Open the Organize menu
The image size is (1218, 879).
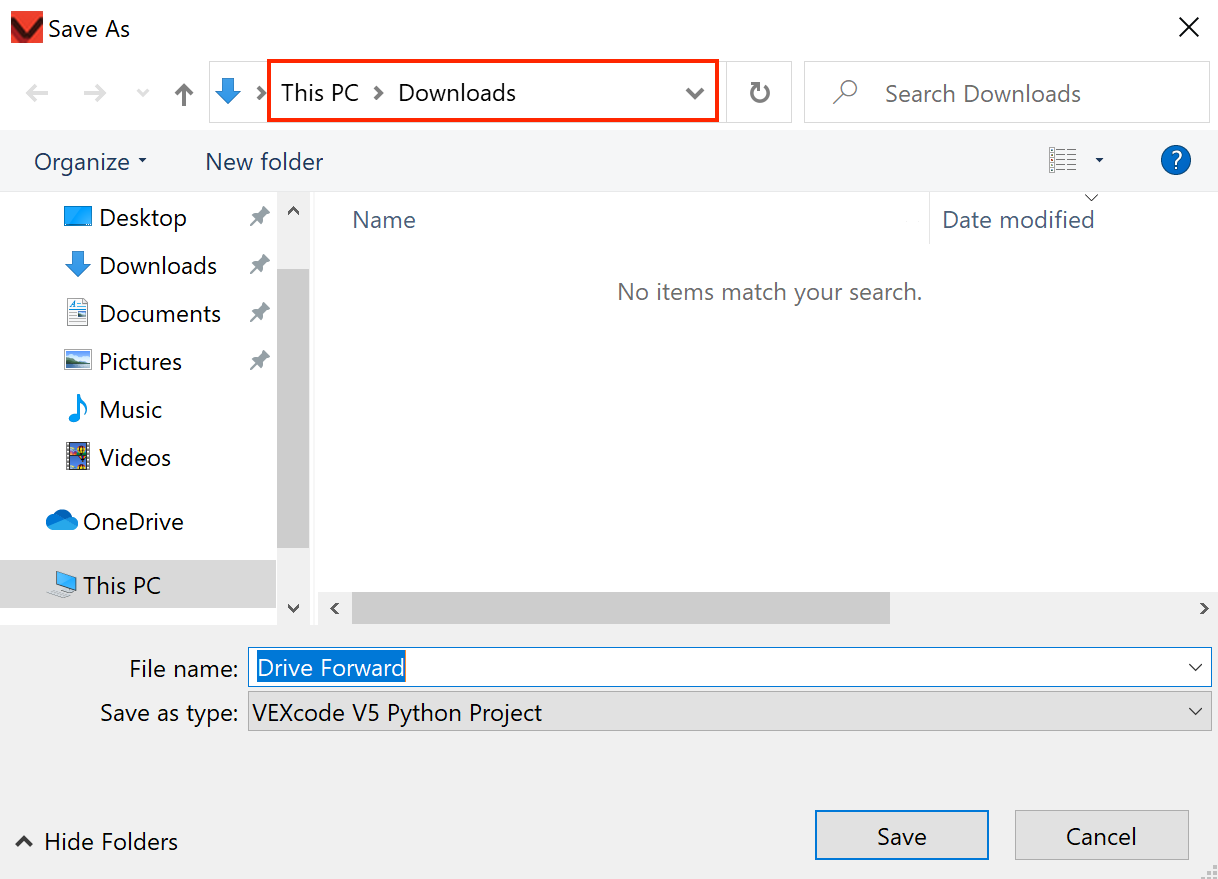coord(90,161)
